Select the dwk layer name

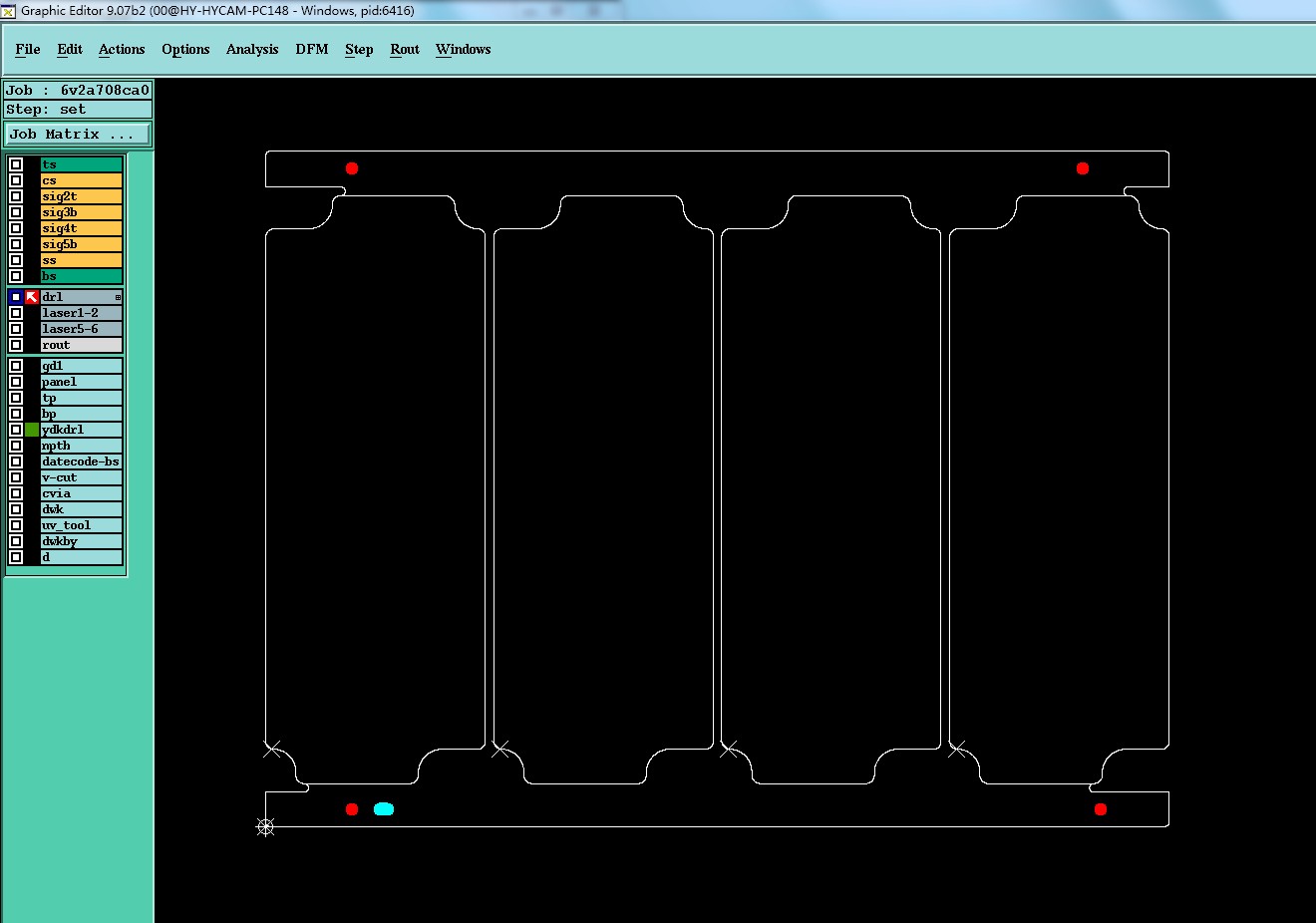coord(82,509)
